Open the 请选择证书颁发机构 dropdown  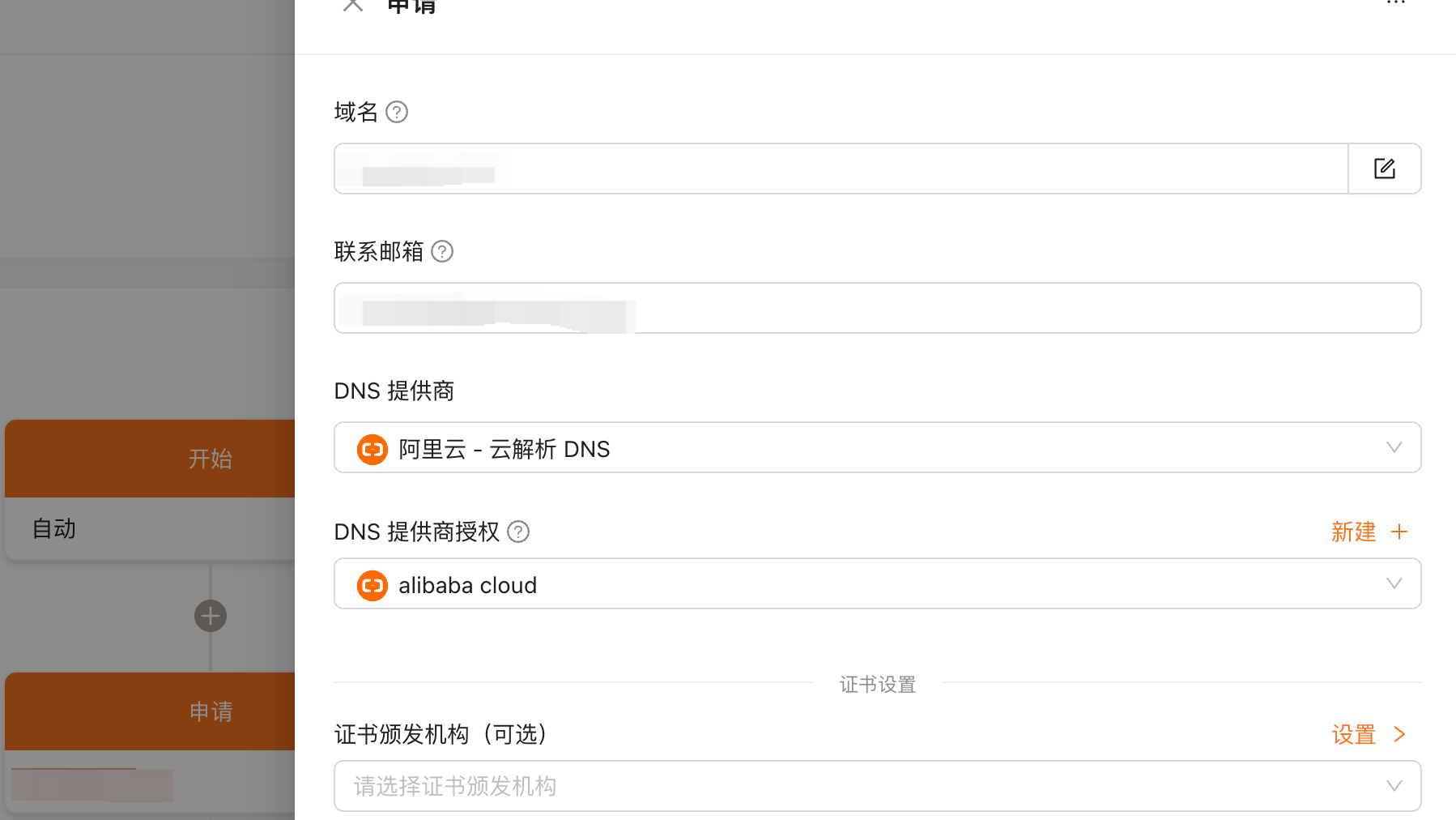[878, 786]
